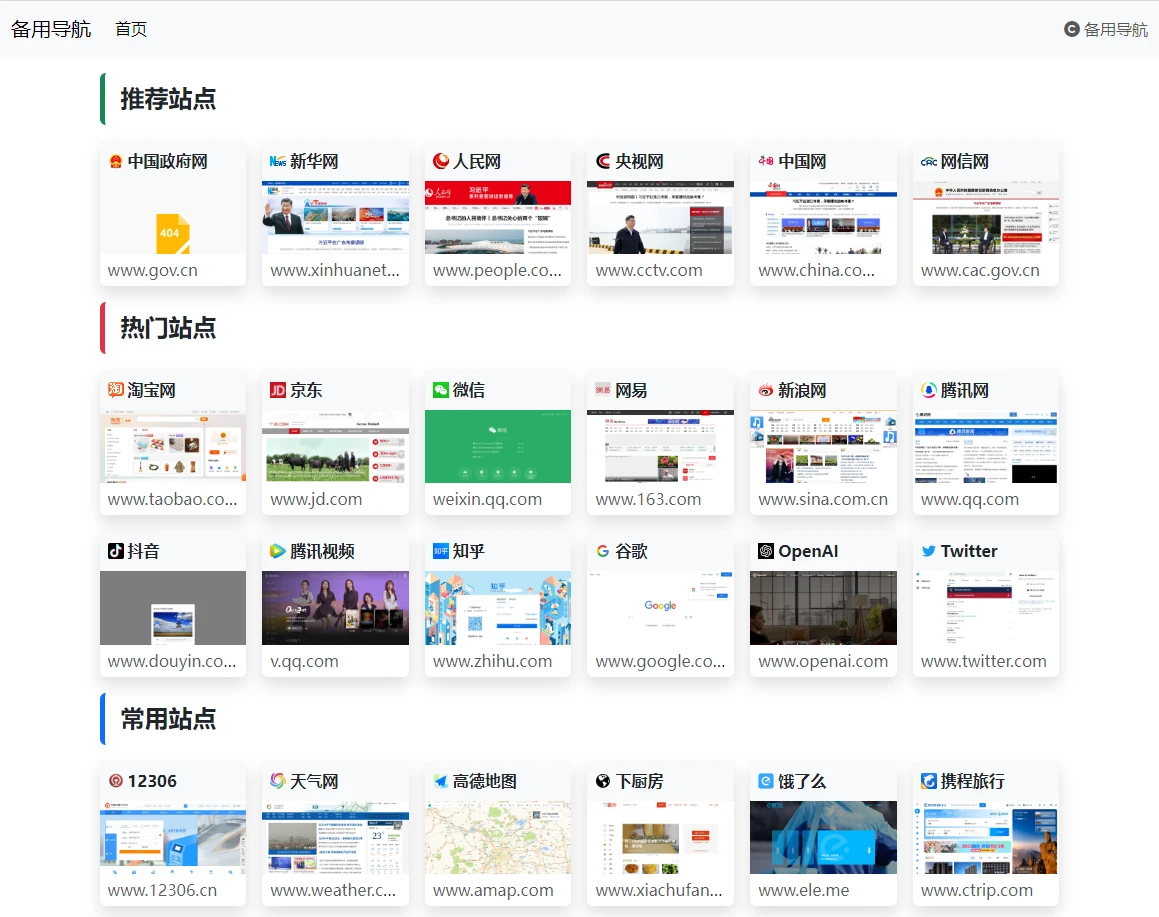Open the www.163.com link
Image resolution: width=1159 pixels, height=917 pixels.
(648, 499)
